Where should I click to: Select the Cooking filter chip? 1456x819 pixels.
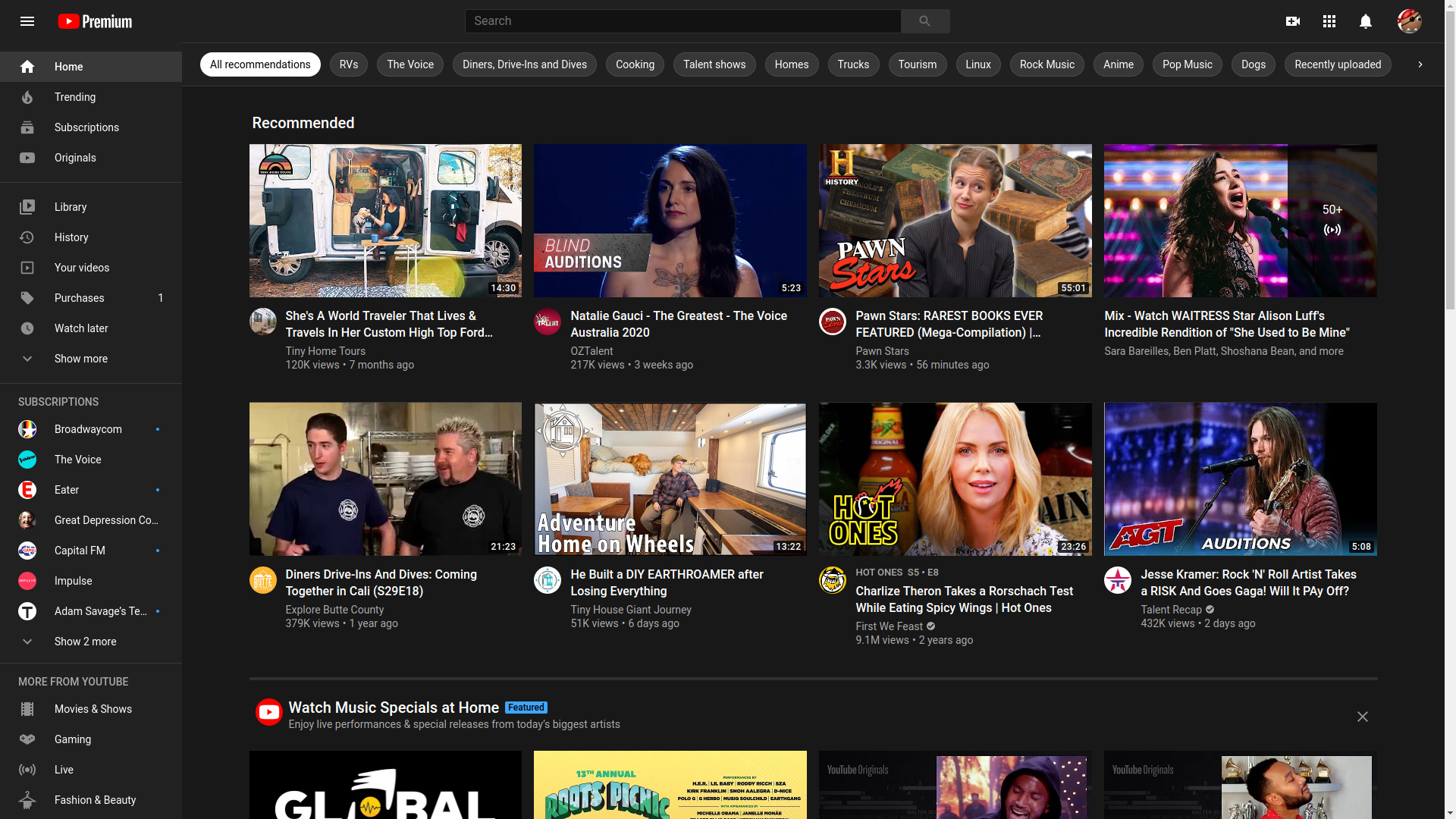pos(635,64)
